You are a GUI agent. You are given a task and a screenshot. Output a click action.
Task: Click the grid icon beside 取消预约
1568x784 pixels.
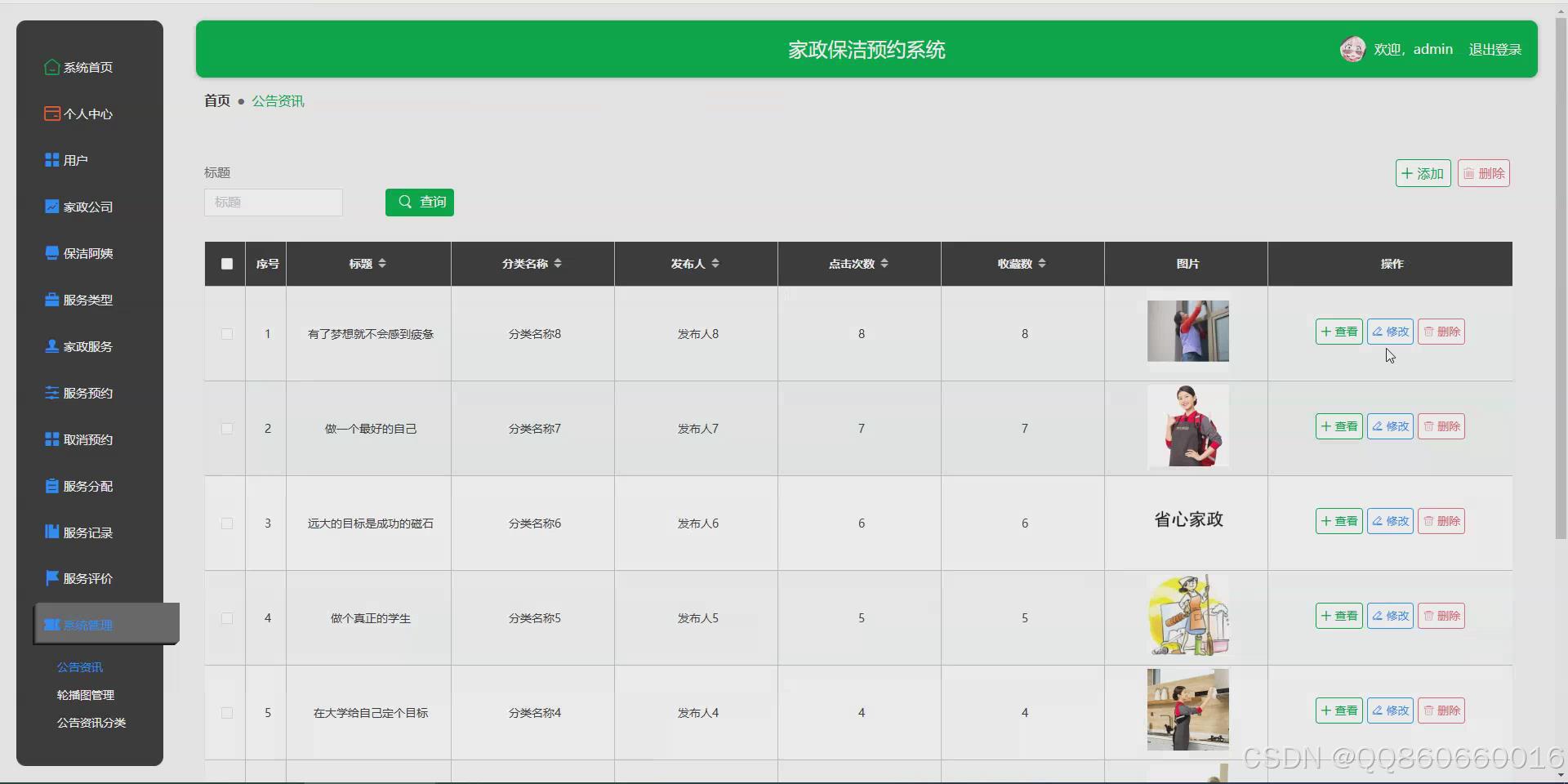click(52, 439)
